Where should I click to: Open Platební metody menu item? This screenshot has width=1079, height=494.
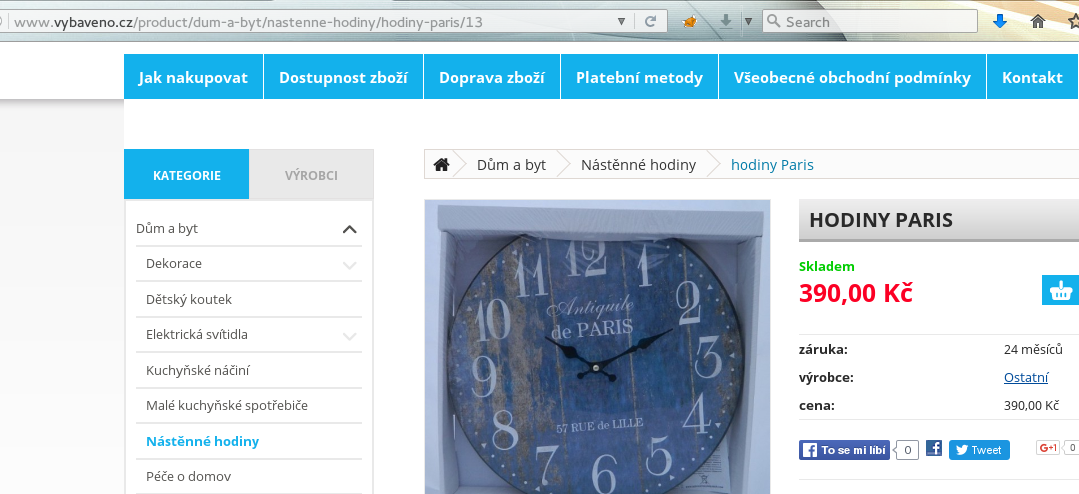coord(639,77)
